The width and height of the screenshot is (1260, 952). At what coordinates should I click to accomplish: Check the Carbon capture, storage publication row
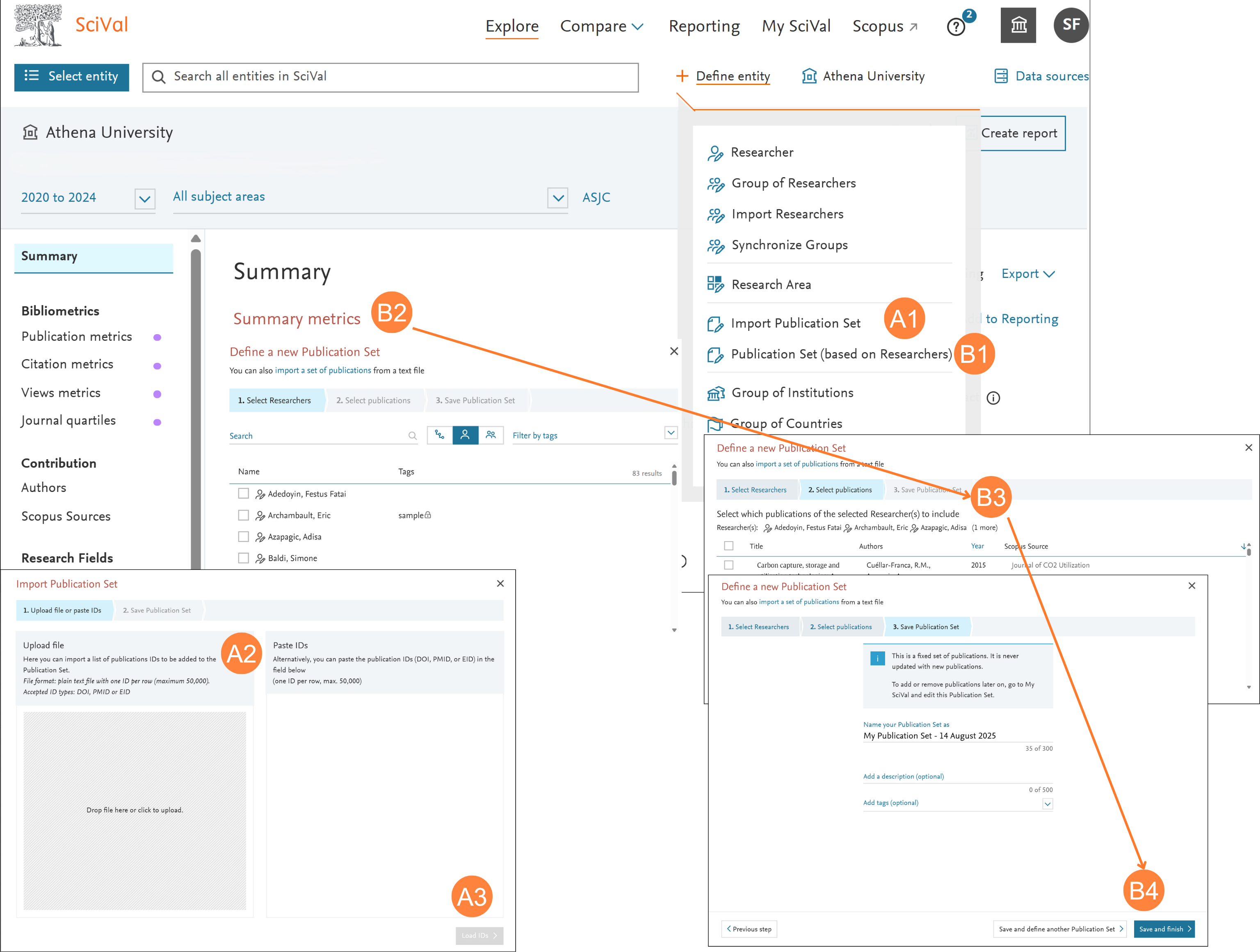pos(728,565)
